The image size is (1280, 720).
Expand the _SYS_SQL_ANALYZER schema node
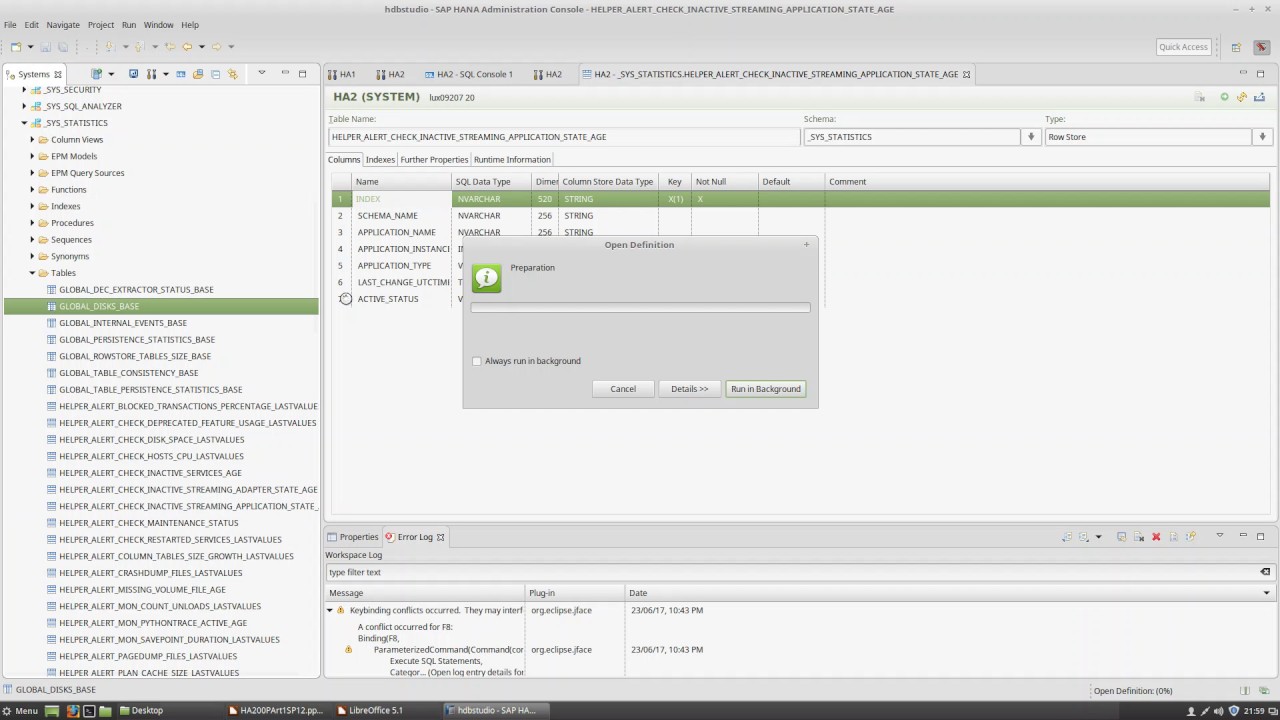24,106
